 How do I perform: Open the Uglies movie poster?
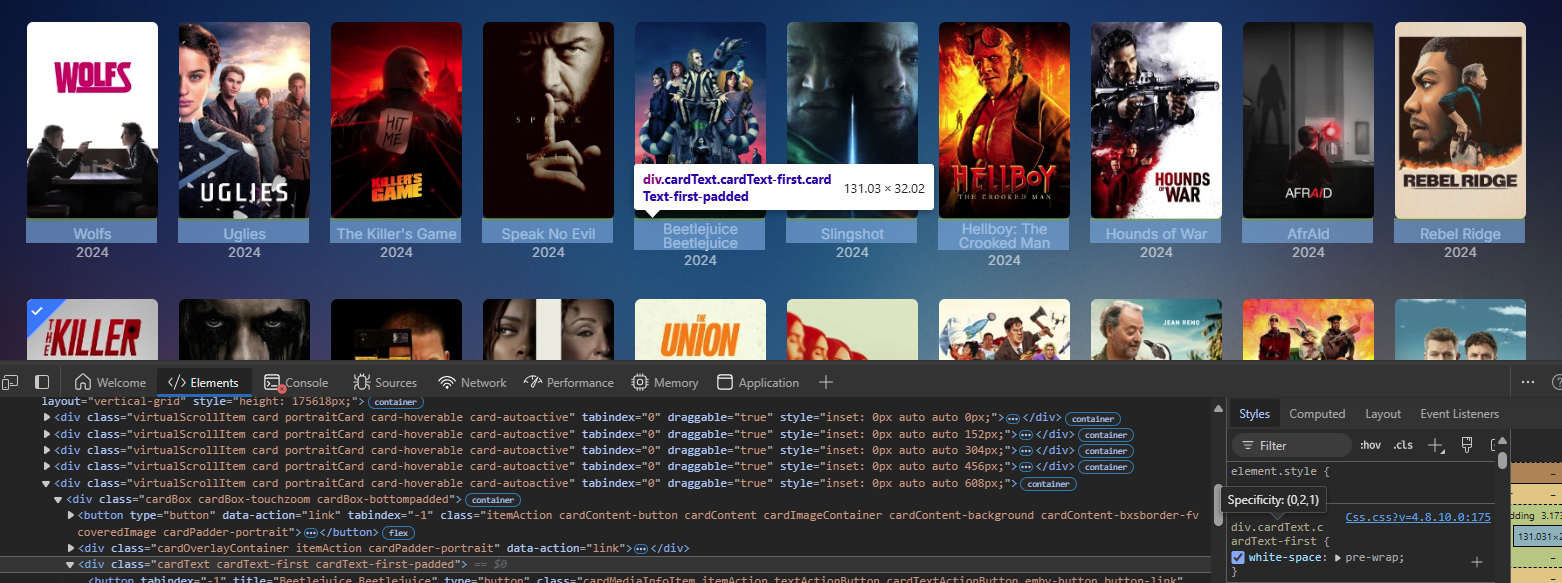[244, 120]
